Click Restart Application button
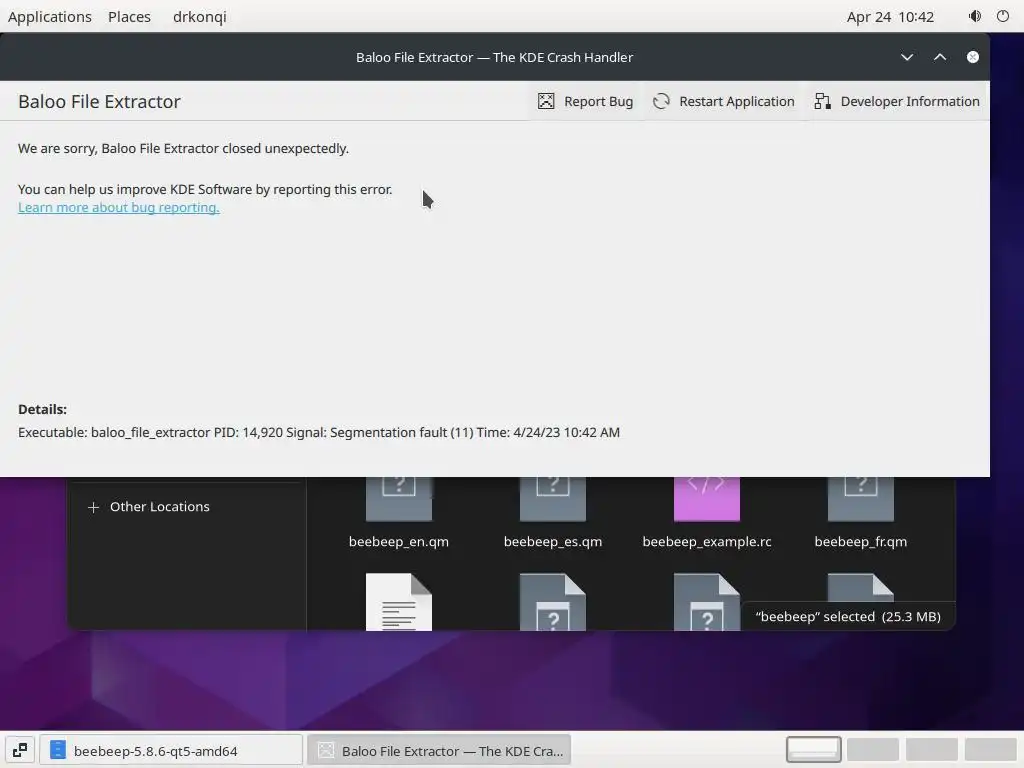Viewport: 1024px width, 768px height. (724, 101)
